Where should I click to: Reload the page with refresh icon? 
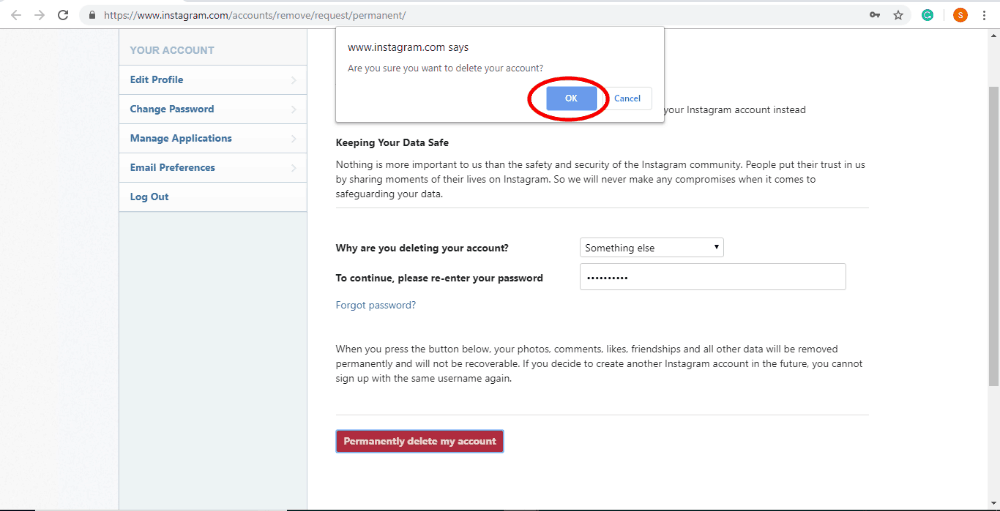62,15
